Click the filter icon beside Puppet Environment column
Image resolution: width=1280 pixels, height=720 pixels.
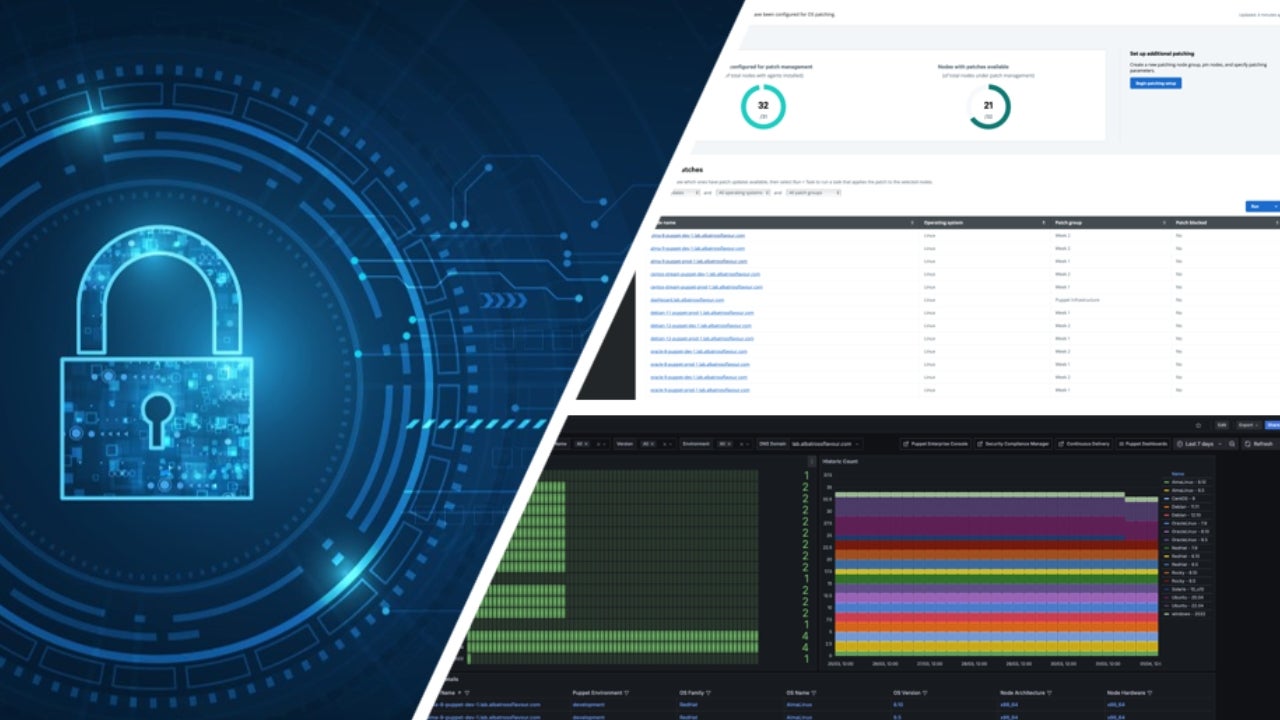click(627, 691)
